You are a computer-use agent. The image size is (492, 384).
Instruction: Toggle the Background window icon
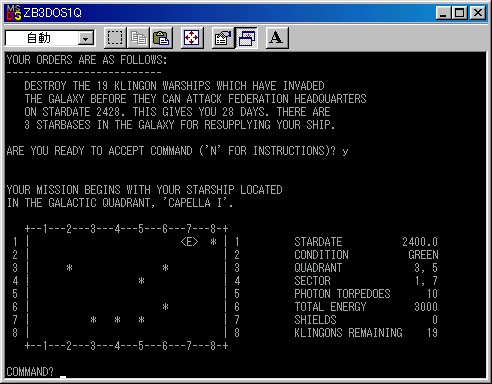[x=246, y=38]
